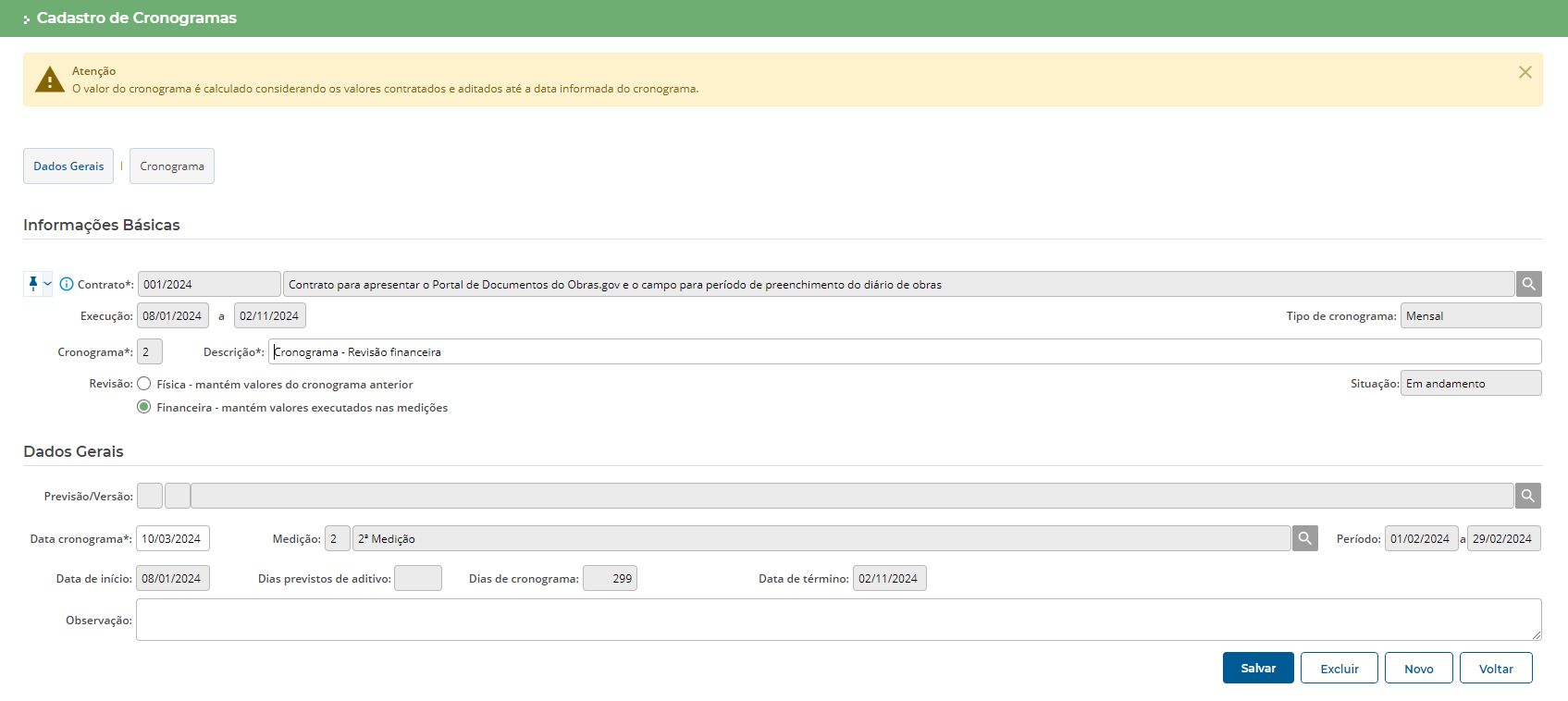Image resolution: width=1568 pixels, height=701 pixels.
Task: Expand the pin dropdown arrow near Contrato
Action: pos(47,284)
